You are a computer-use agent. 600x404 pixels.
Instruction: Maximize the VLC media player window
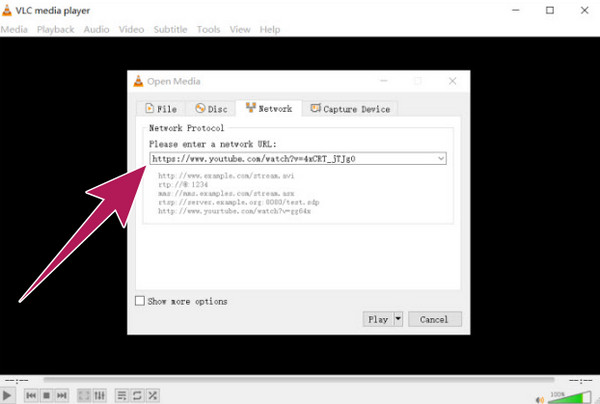click(550, 10)
